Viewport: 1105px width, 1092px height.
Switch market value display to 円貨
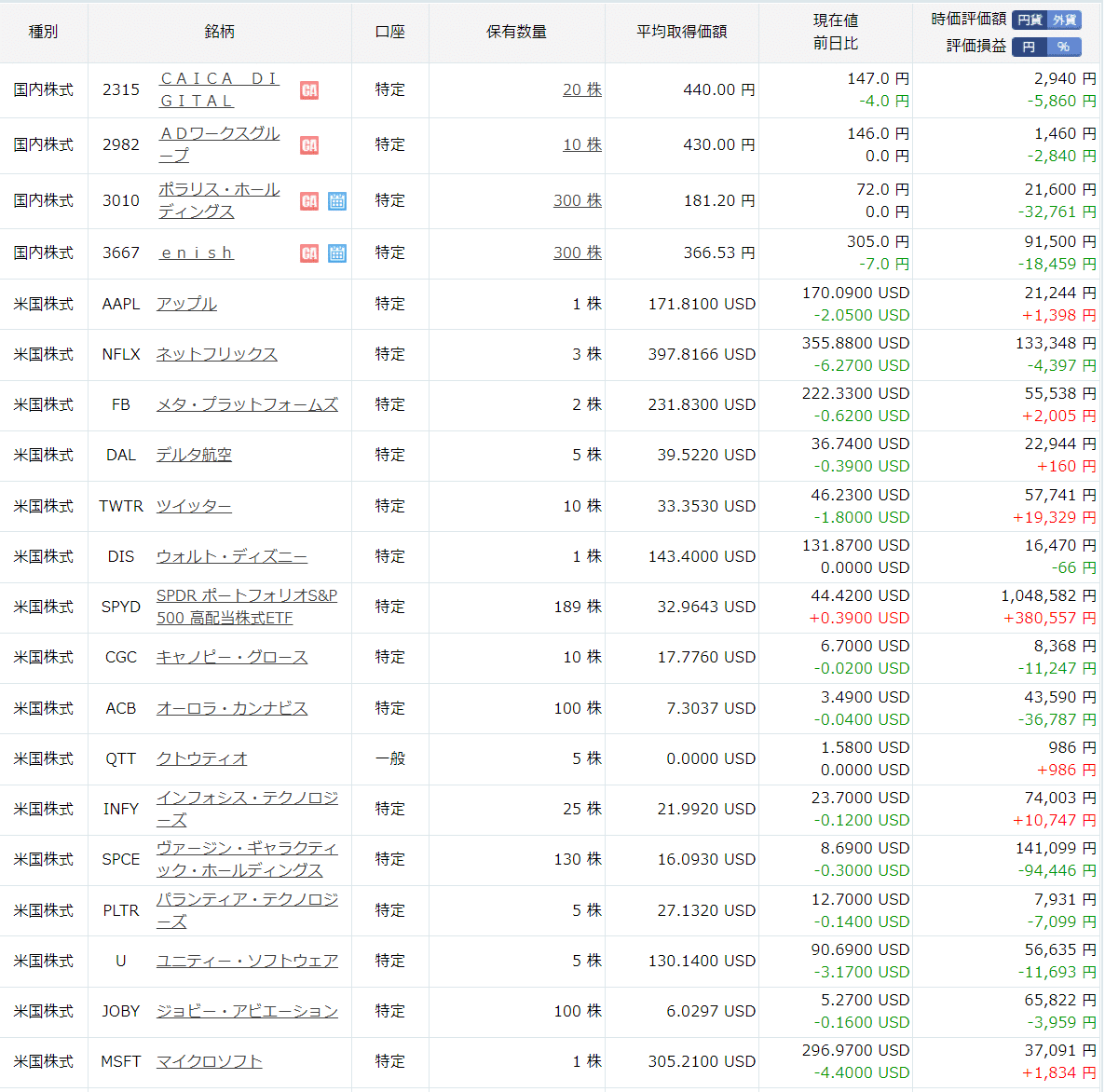pos(1030,20)
